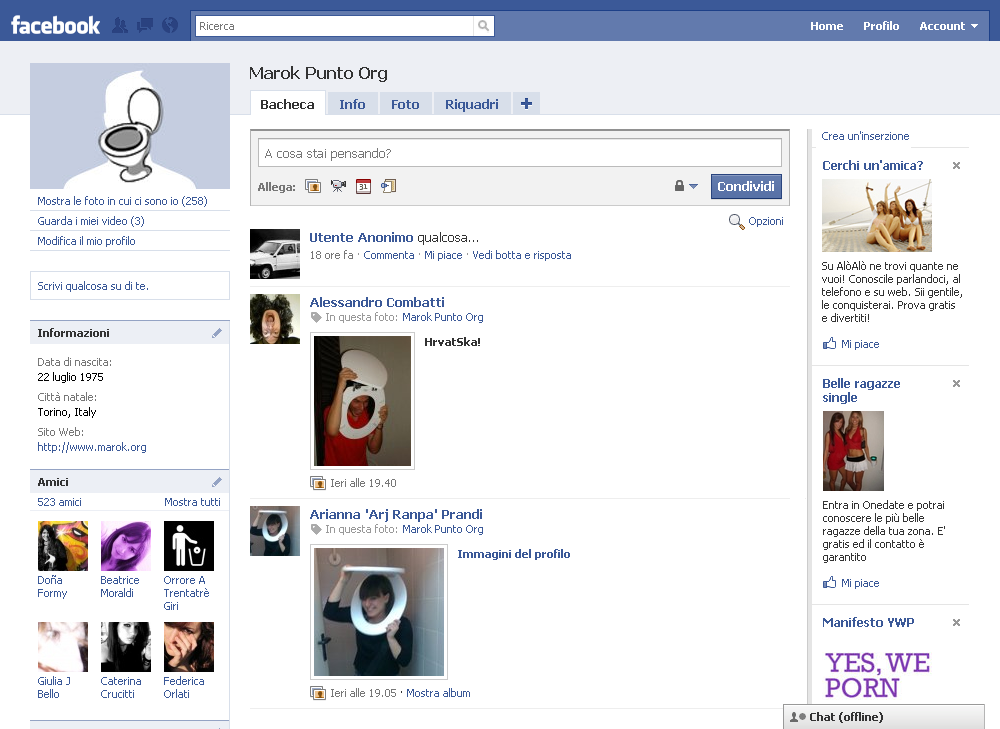Open notifications globe icon
Image resolution: width=1000 pixels, height=729 pixels.
[170, 26]
